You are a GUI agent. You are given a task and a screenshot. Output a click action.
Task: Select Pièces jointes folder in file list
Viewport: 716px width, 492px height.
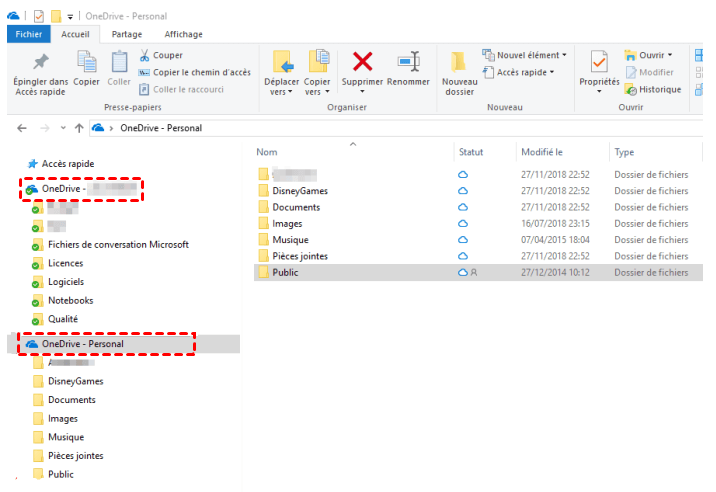300,256
